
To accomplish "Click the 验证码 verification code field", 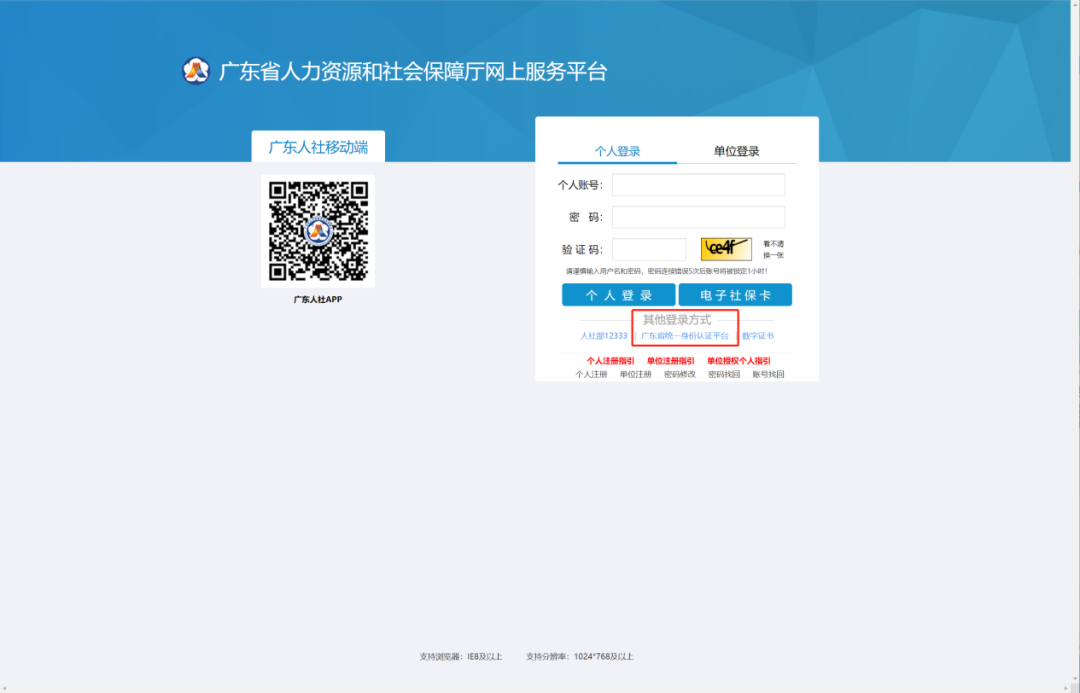I will coord(649,249).
